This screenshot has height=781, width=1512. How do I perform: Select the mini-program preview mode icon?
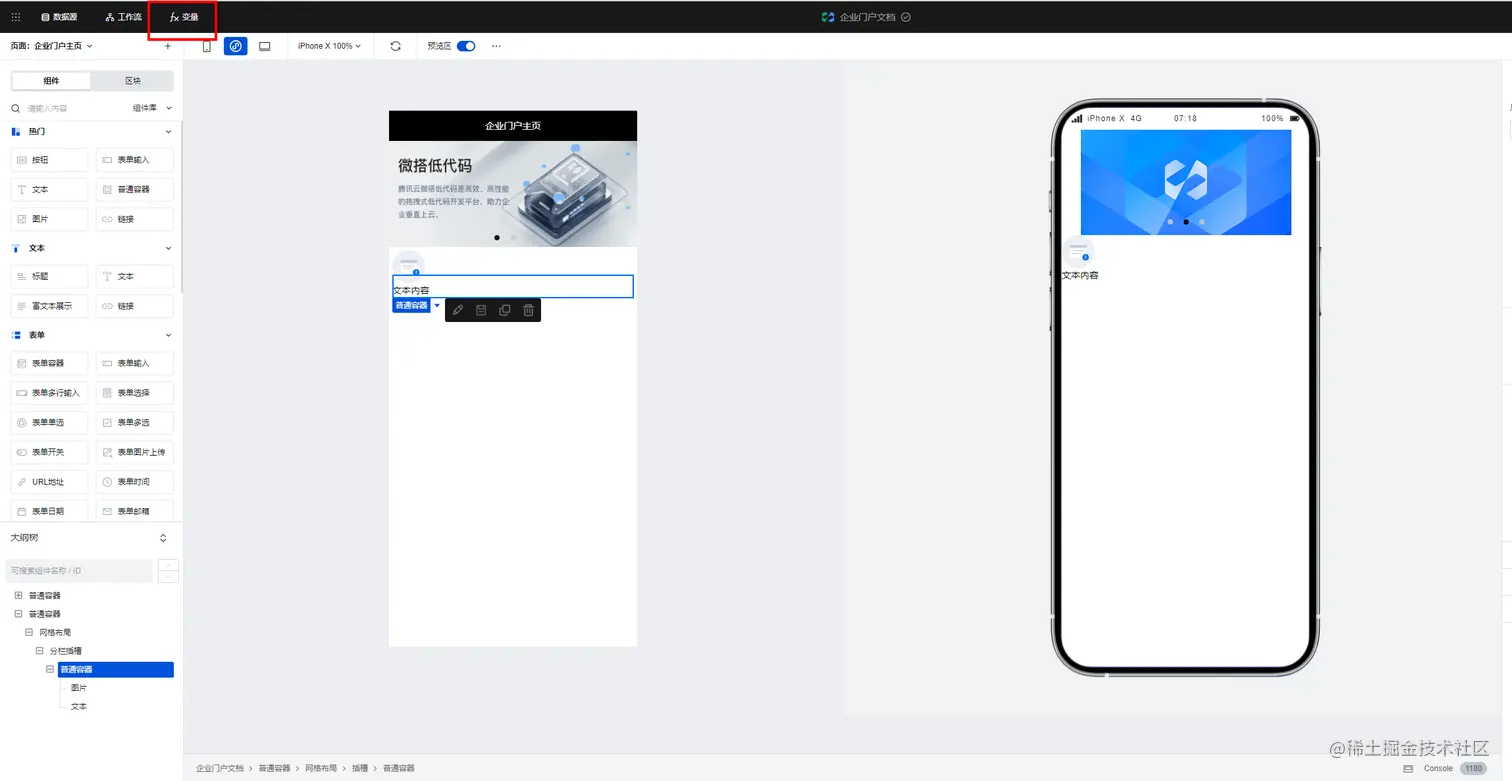point(236,46)
